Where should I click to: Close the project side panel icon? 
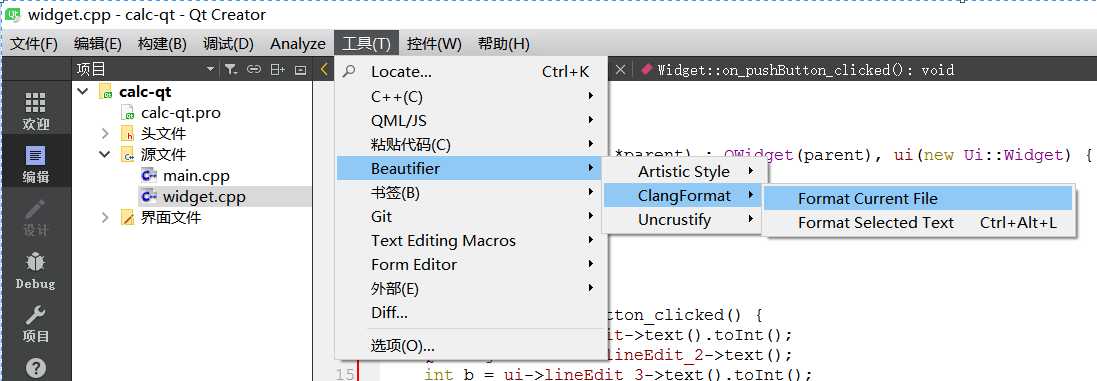[x=301, y=69]
